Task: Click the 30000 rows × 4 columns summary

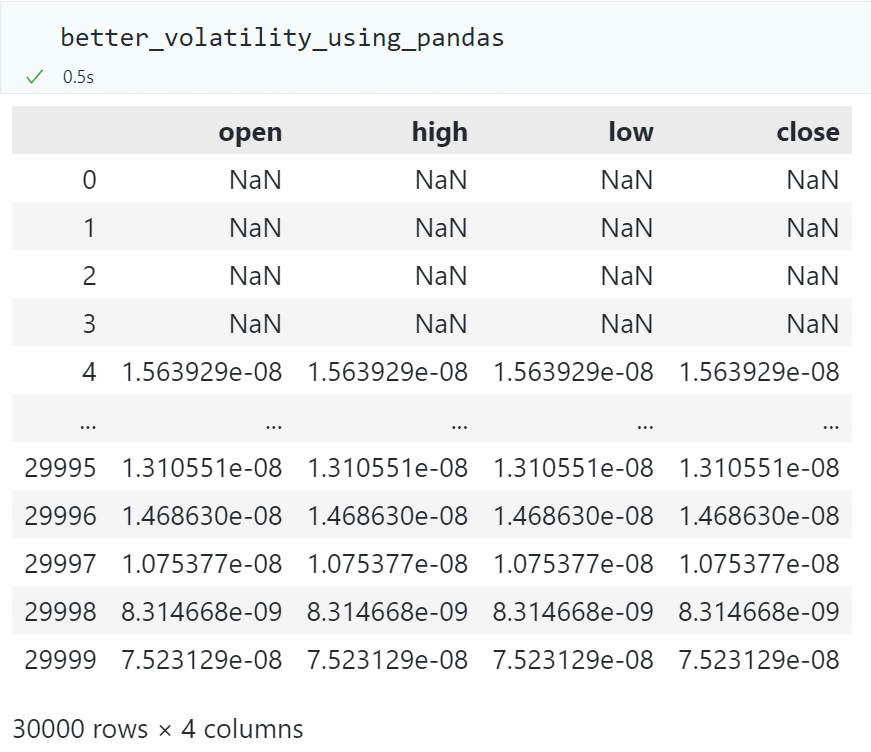Action: coord(157,729)
